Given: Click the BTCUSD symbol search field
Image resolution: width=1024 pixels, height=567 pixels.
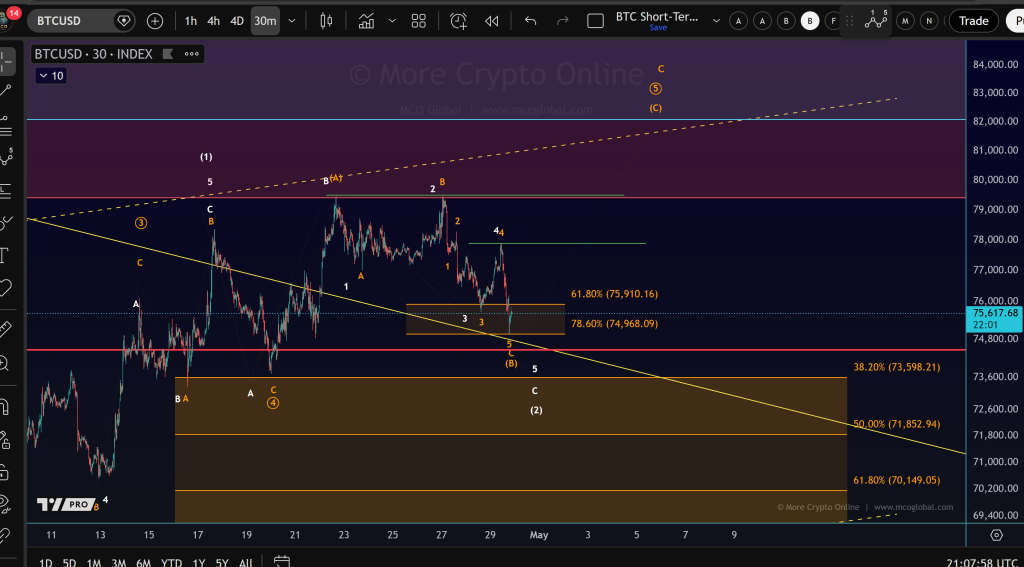Looking at the screenshot, I should 70,20.
